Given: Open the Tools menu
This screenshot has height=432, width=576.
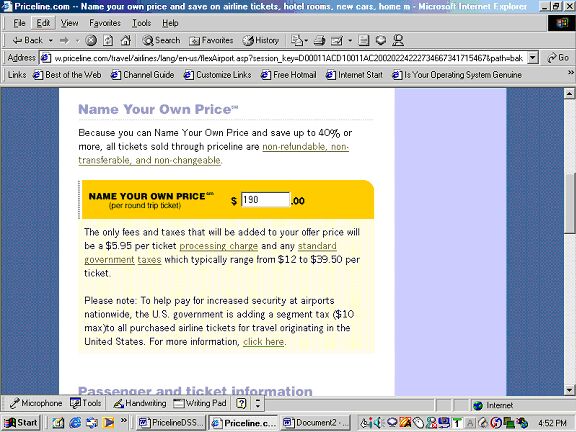Looking at the screenshot, I should click(x=141, y=23).
